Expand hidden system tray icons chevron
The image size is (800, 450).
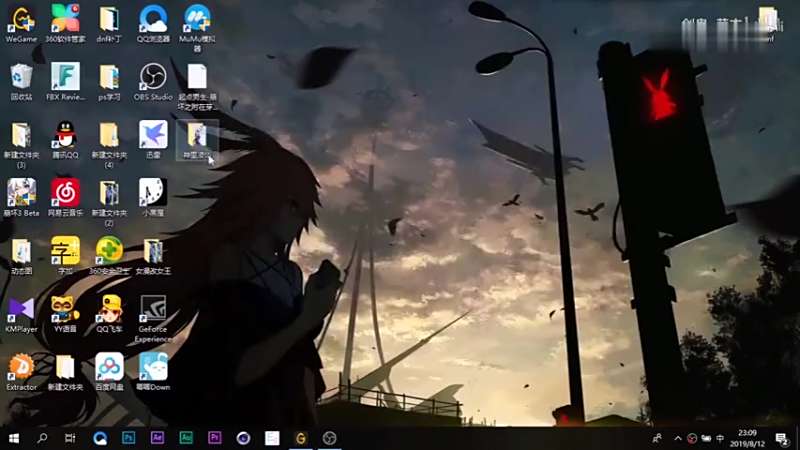[x=678, y=438]
